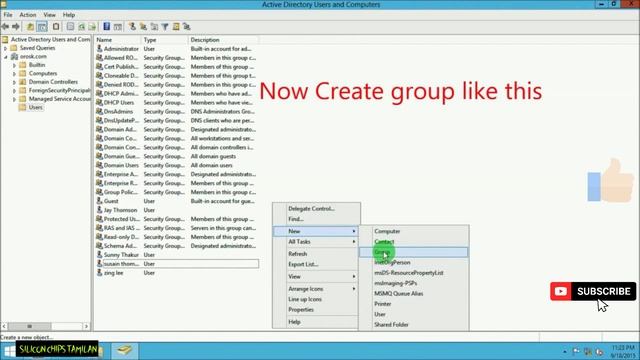Image resolution: width=640 pixels, height=360 pixels.
Task: Choose User from the New submenu
Action: (x=413, y=314)
